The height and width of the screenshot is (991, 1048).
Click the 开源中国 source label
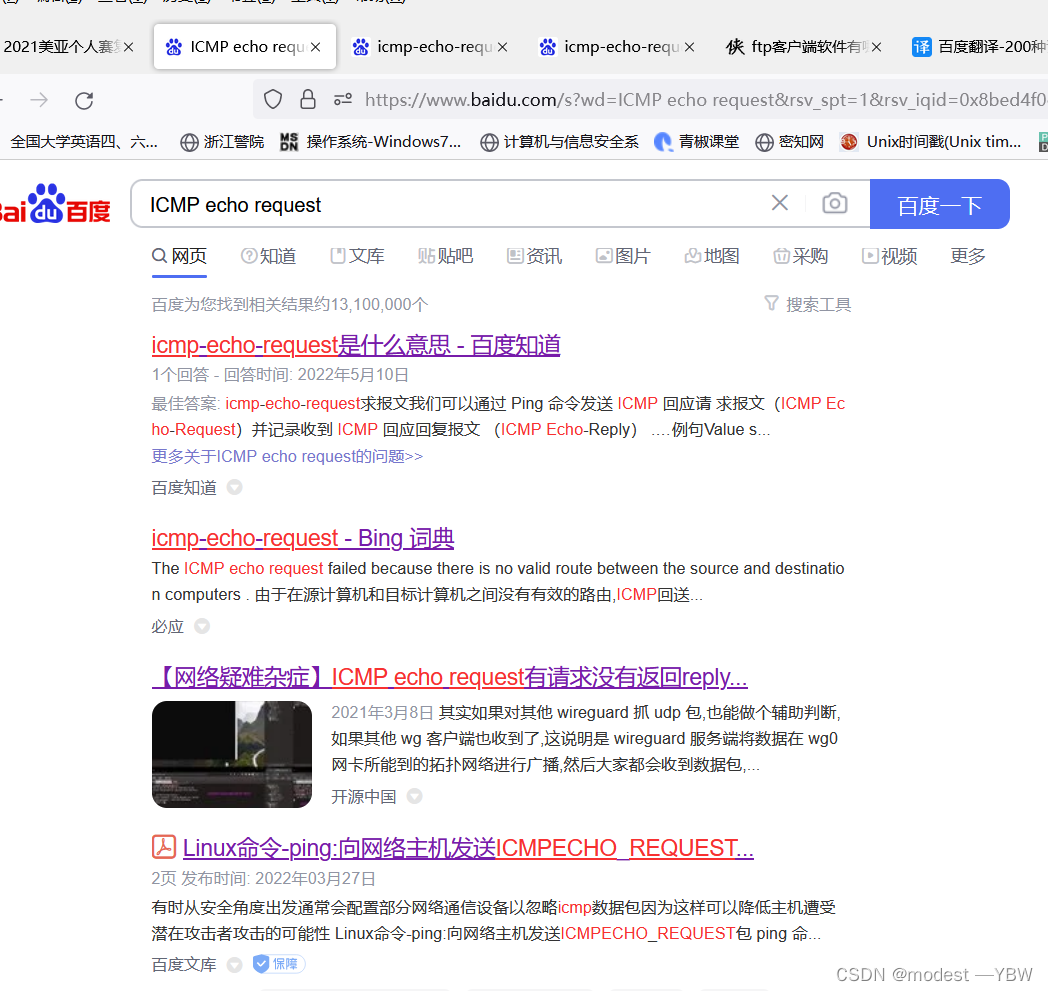click(x=364, y=796)
